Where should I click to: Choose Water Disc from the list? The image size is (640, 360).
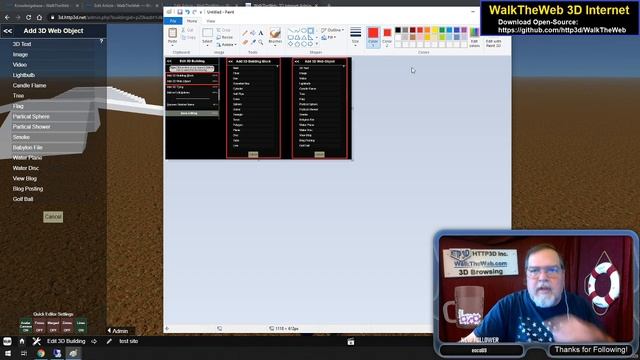26,168
